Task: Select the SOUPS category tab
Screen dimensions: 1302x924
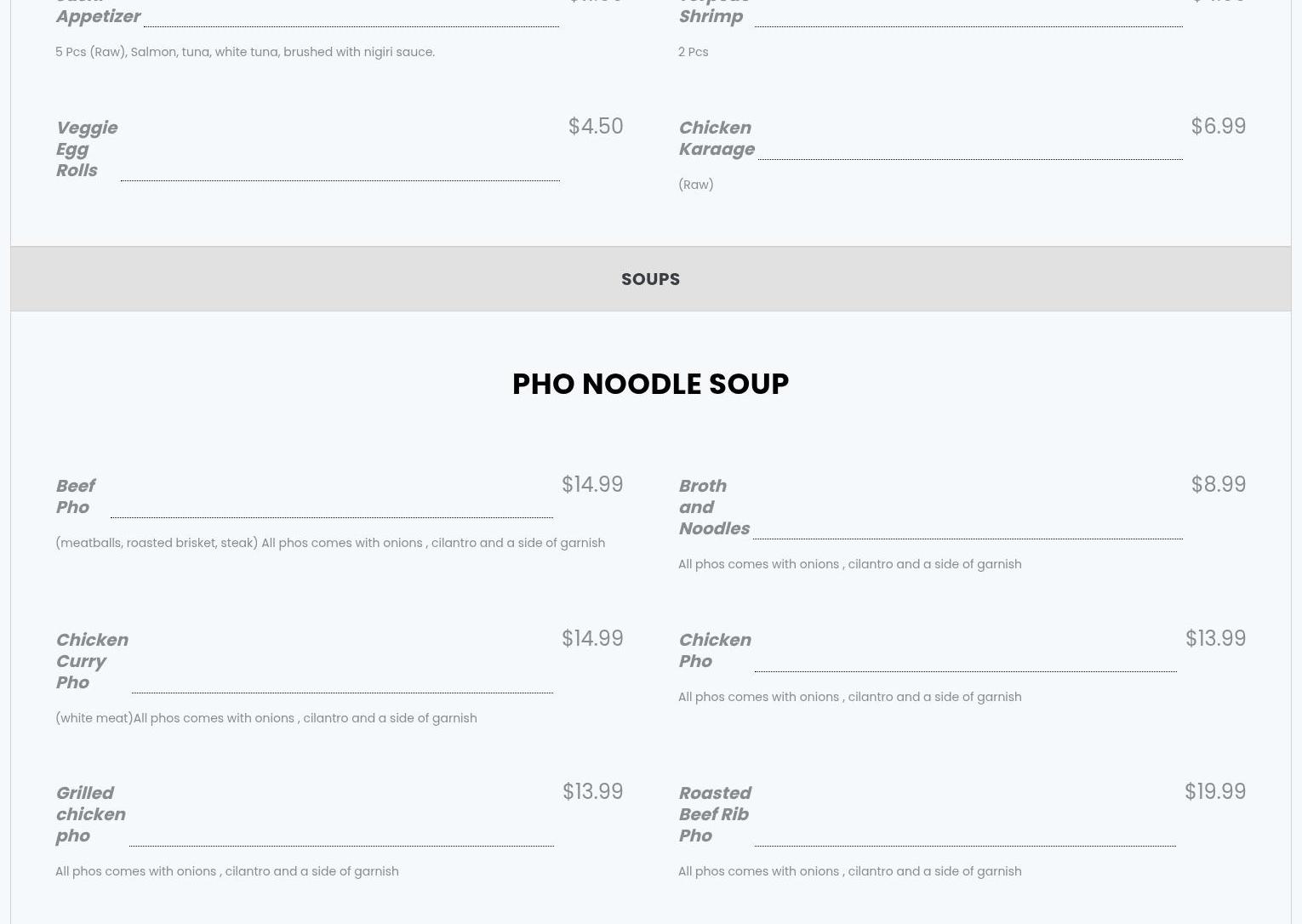Action: click(x=650, y=279)
